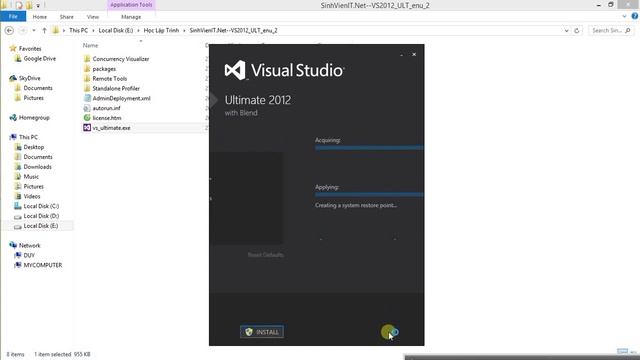Switch to the Home ribbon tab
Viewport: 640px width, 360px height.
click(40, 17)
